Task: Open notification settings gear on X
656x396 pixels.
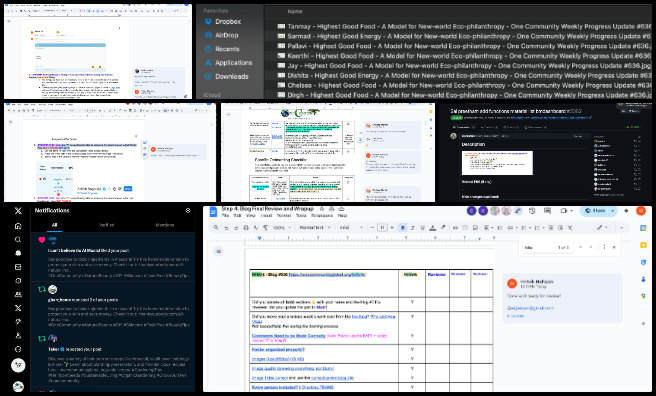Action: [188, 210]
